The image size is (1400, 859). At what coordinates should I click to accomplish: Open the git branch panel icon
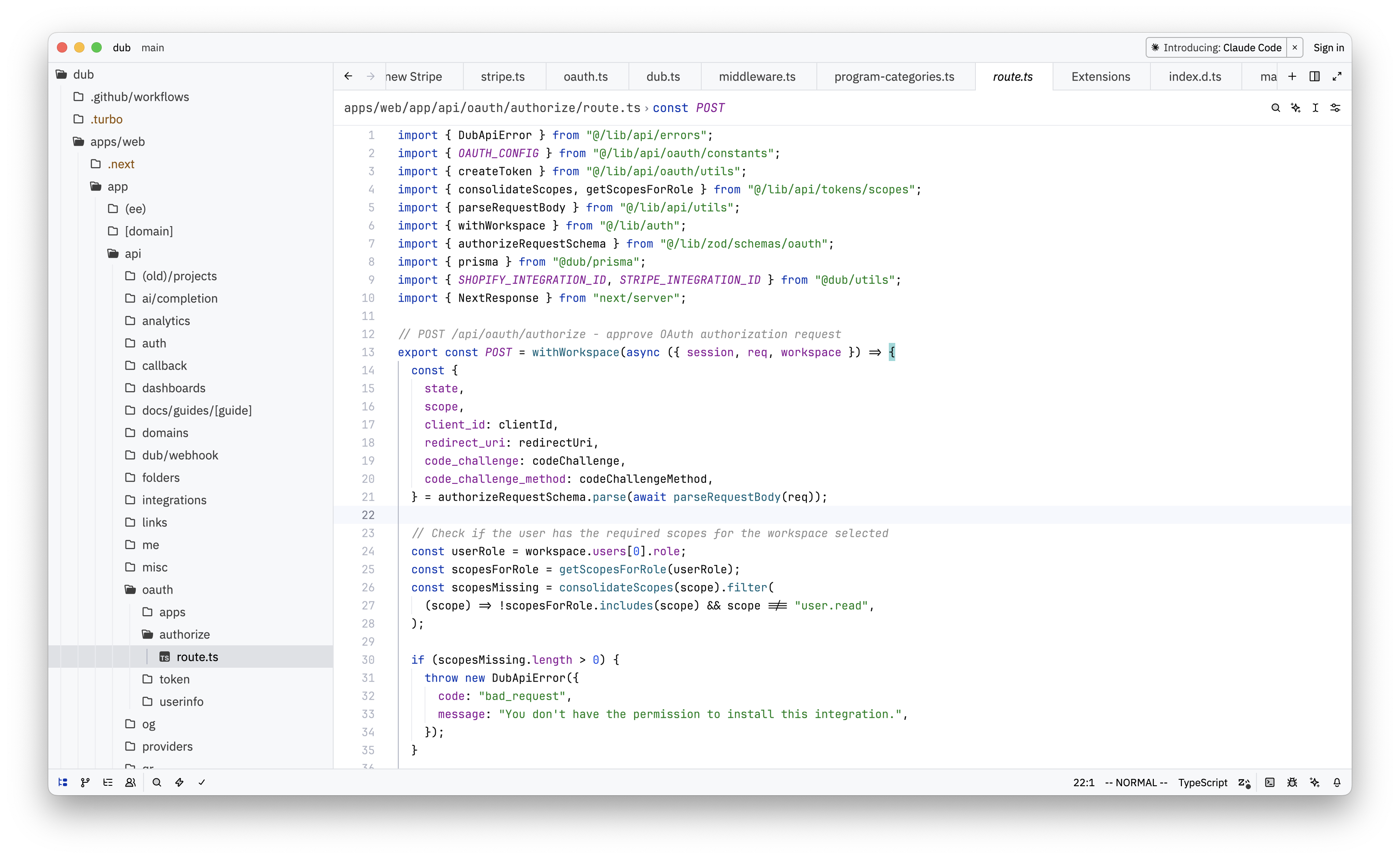point(85,782)
